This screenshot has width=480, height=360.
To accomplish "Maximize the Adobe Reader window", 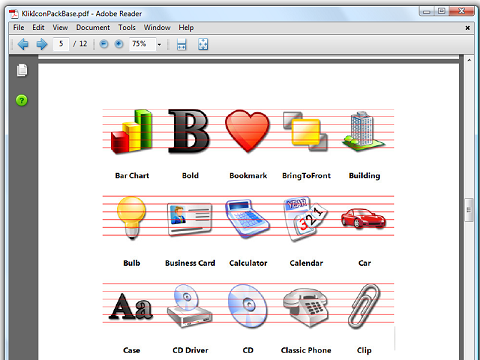I will tap(441, 11).
